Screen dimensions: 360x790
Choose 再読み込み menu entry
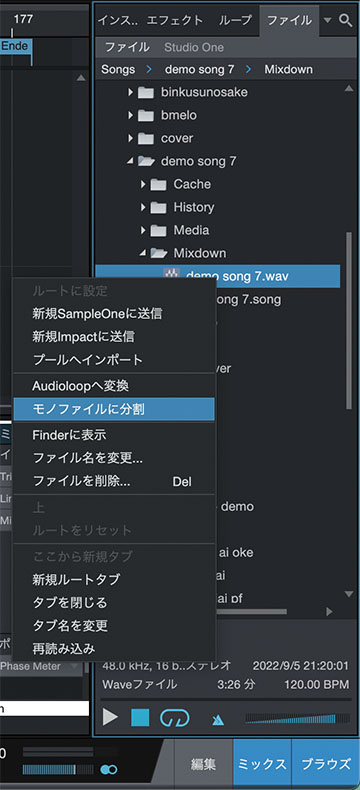click(114, 648)
